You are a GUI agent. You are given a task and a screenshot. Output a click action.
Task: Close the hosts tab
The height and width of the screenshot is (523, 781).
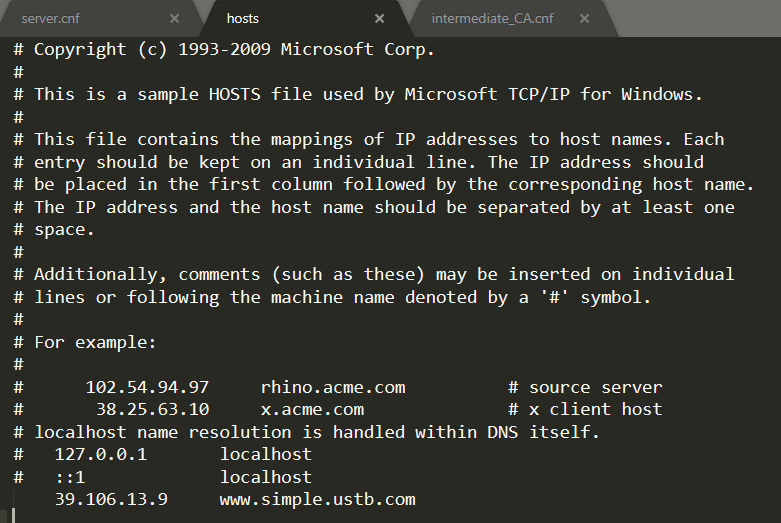379,18
